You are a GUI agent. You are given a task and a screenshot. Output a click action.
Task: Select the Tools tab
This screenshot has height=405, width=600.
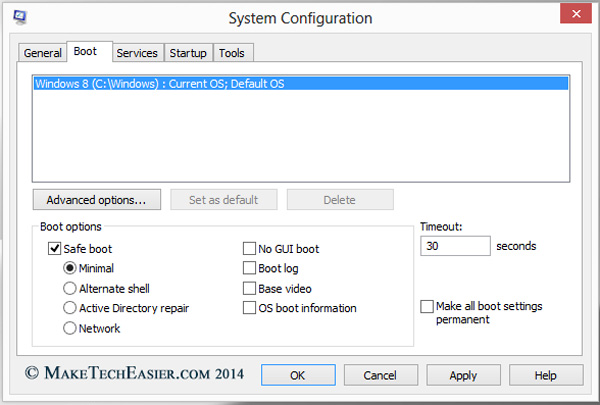pyautogui.click(x=232, y=52)
